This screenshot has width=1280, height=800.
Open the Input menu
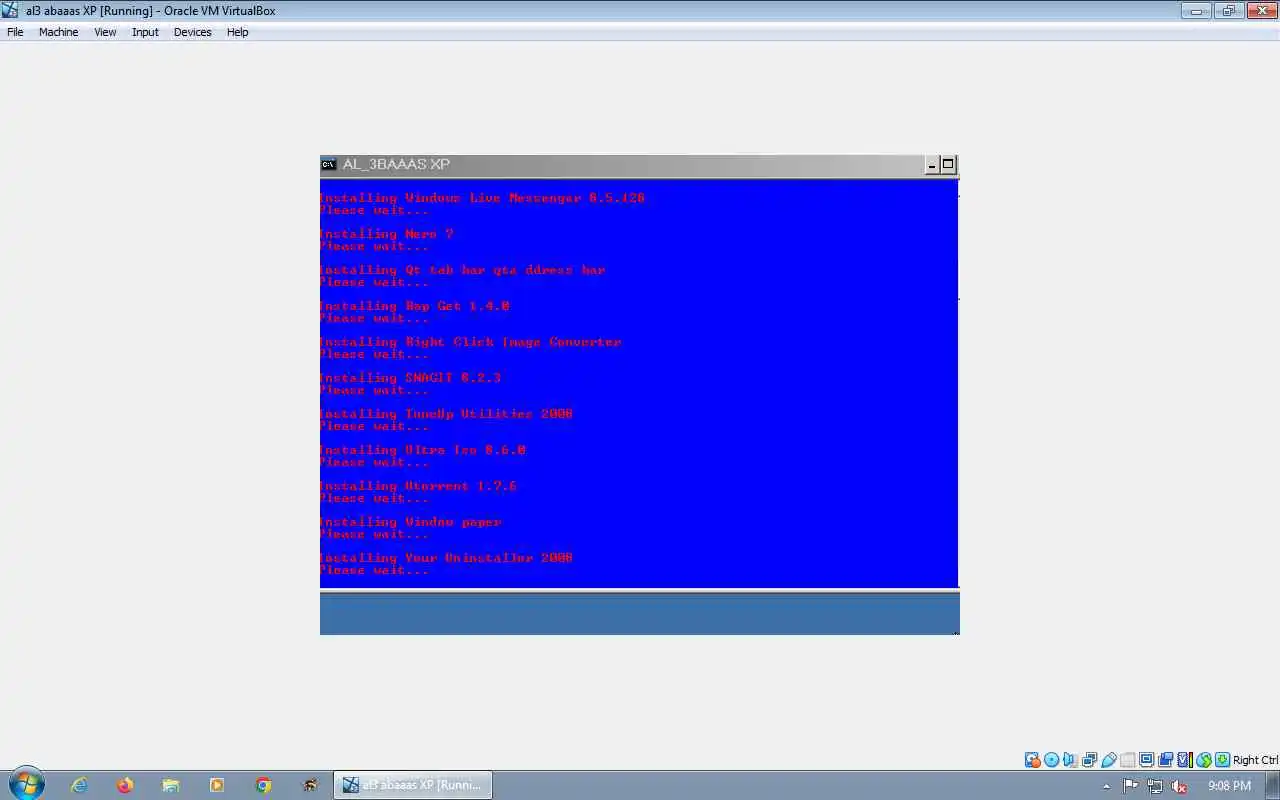click(145, 32)
